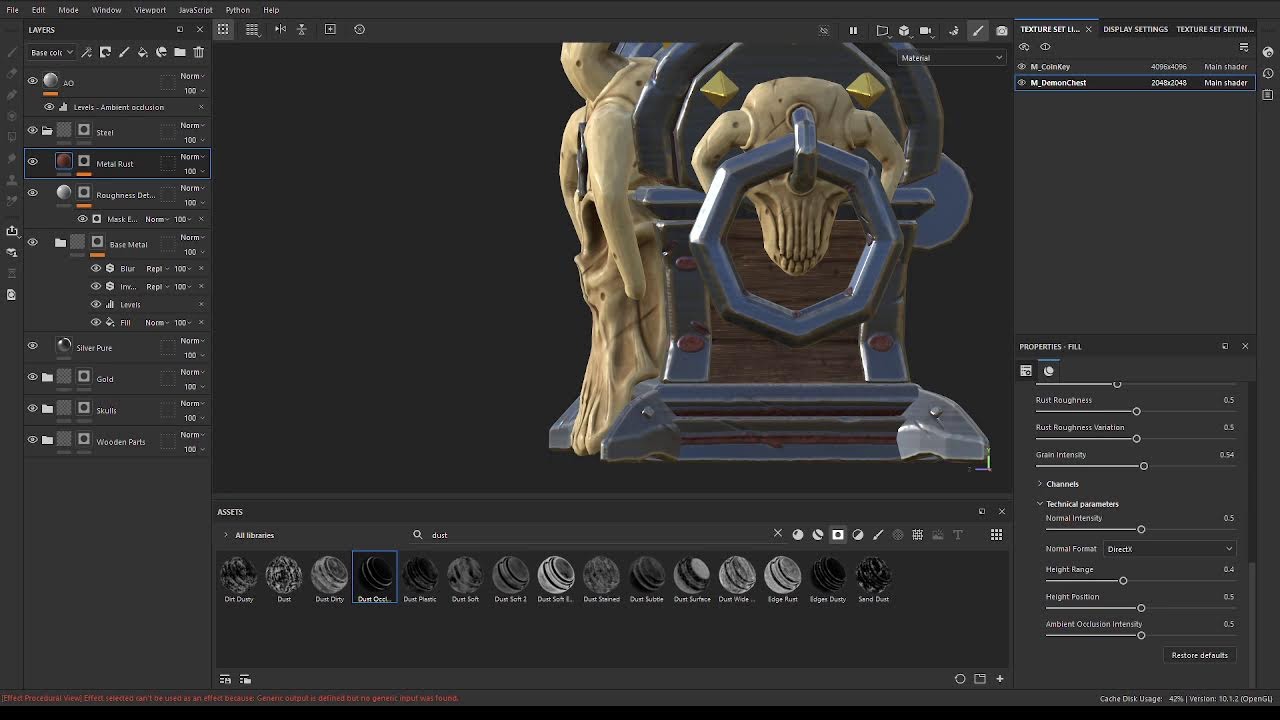
Task: Open the opacity dropdown of the AO layer
Action: (192, 91)
